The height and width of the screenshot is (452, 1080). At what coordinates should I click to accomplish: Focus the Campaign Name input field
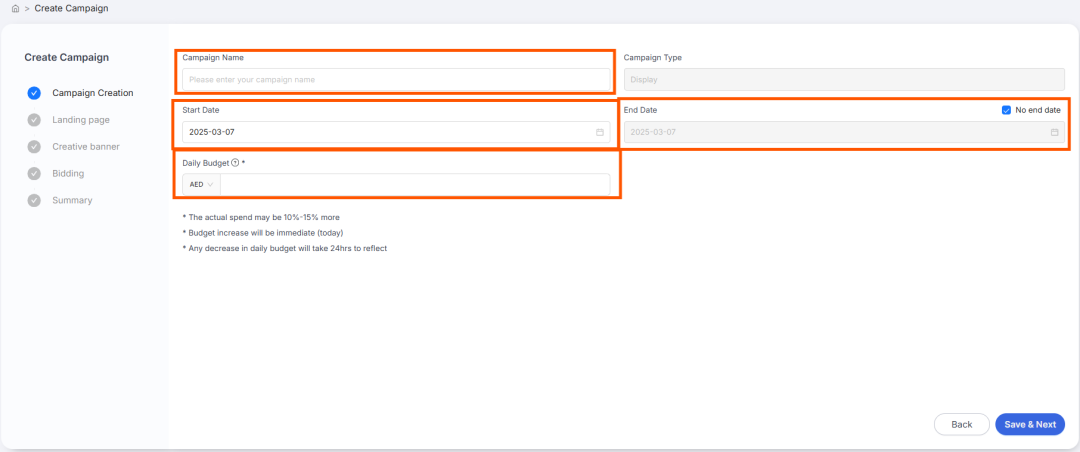pos(395,79)
